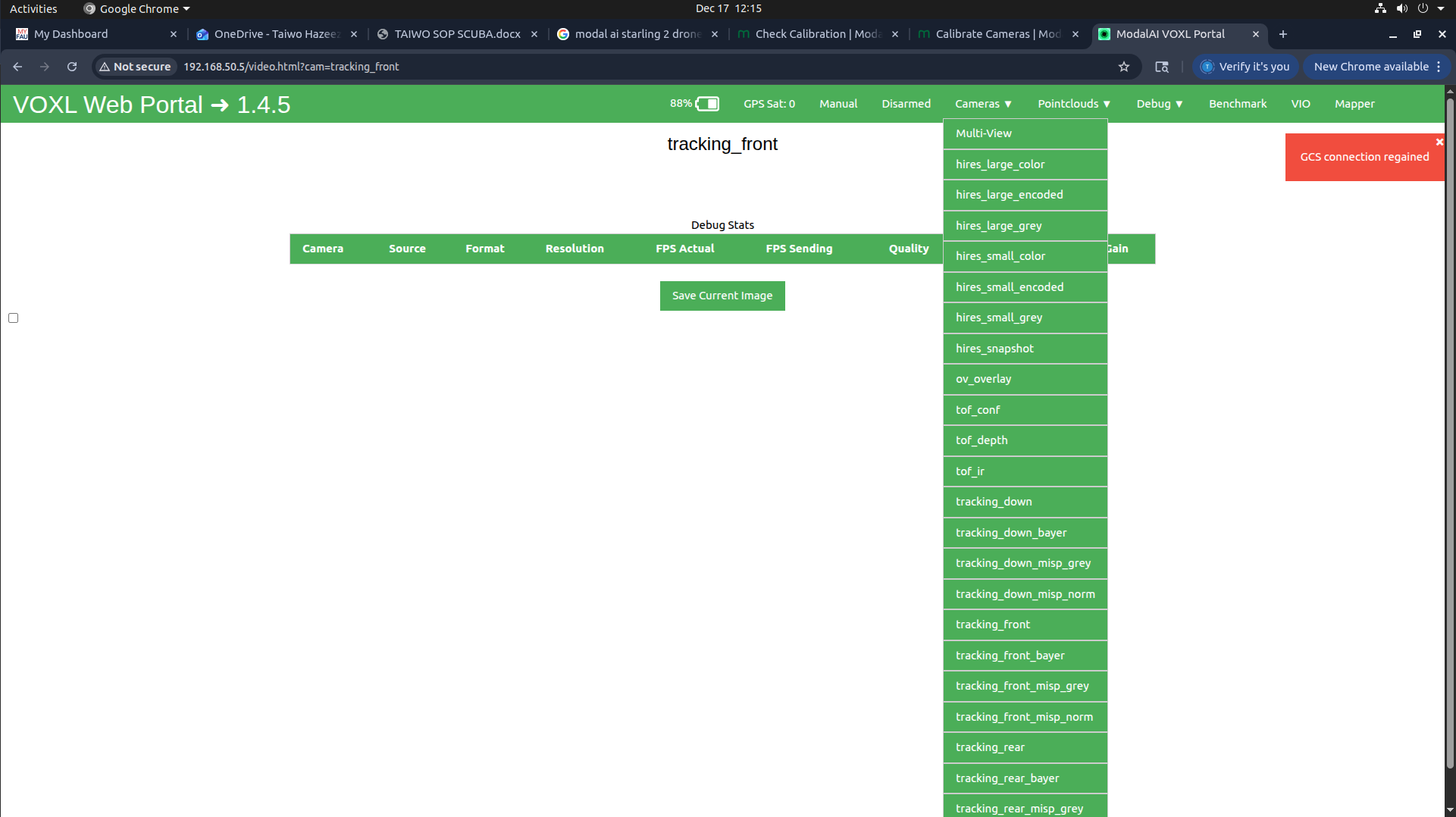Open a new browser tab
1456x817 pixels.
[x=1283, y=34]
